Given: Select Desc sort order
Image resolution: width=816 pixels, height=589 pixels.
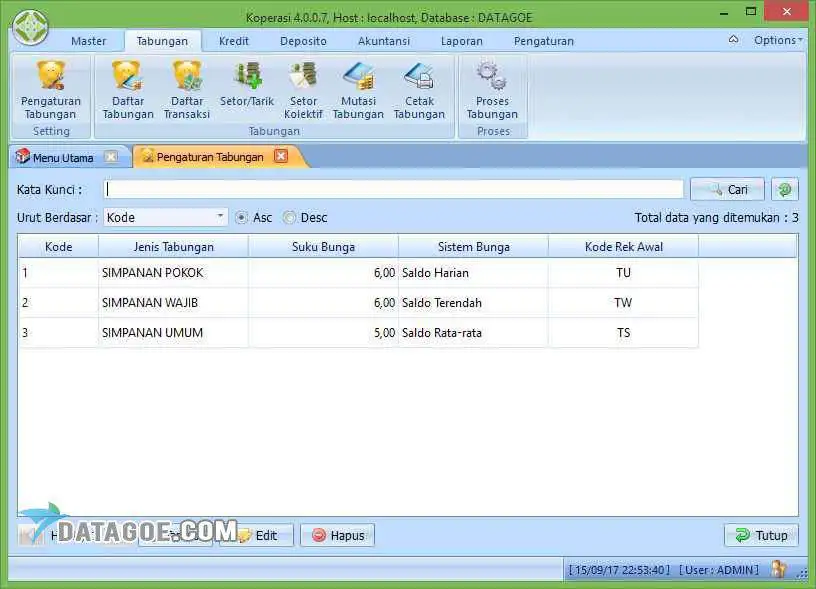Looking at the screenshot, I should pyautogui.click(x=290, y=218).
